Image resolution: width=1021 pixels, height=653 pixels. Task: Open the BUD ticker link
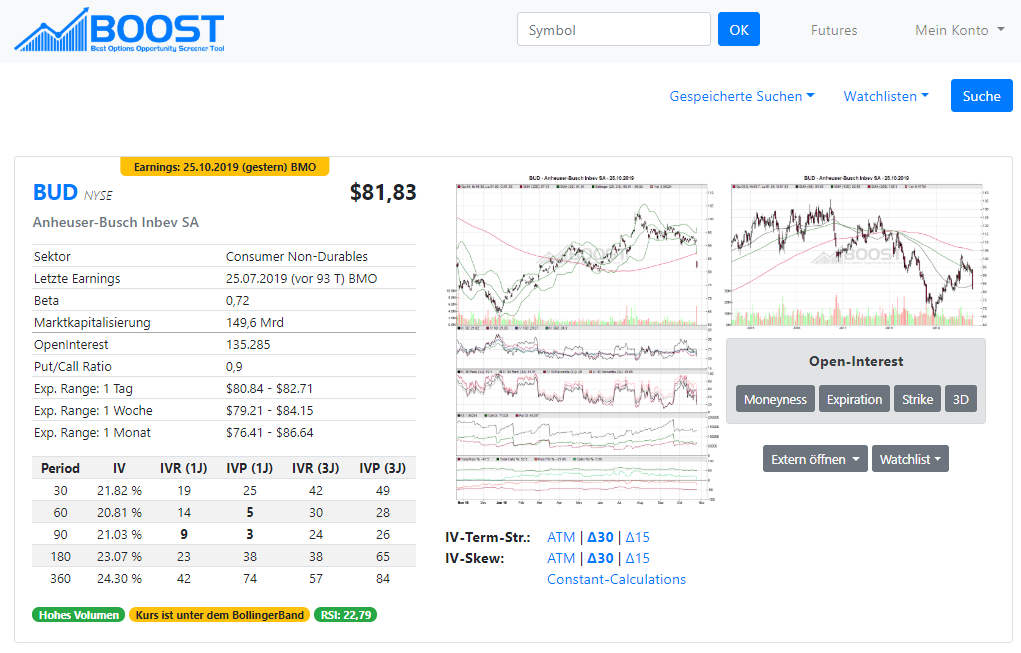pos(55,193)
